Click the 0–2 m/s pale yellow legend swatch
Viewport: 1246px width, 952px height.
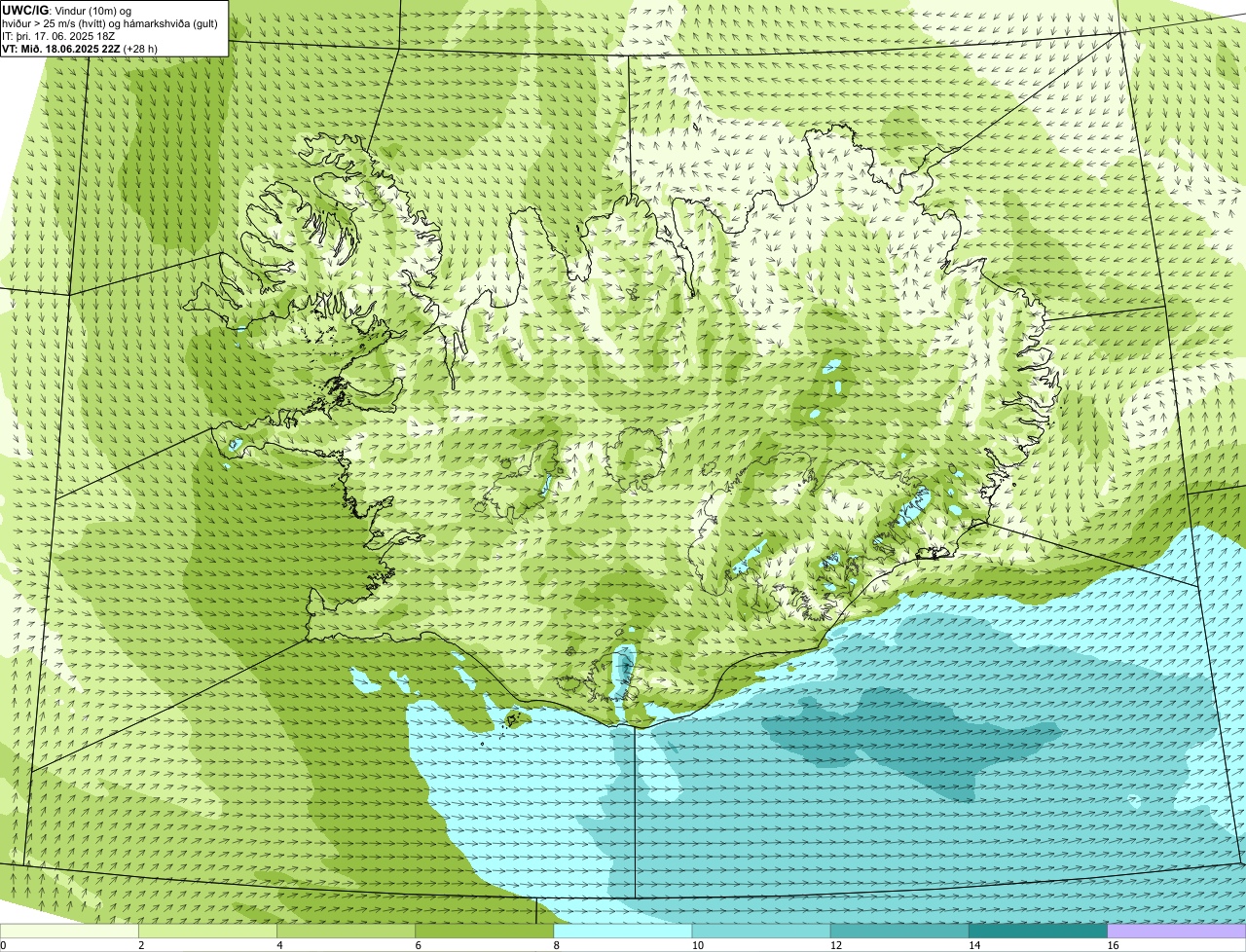click(x=69, y=931)
